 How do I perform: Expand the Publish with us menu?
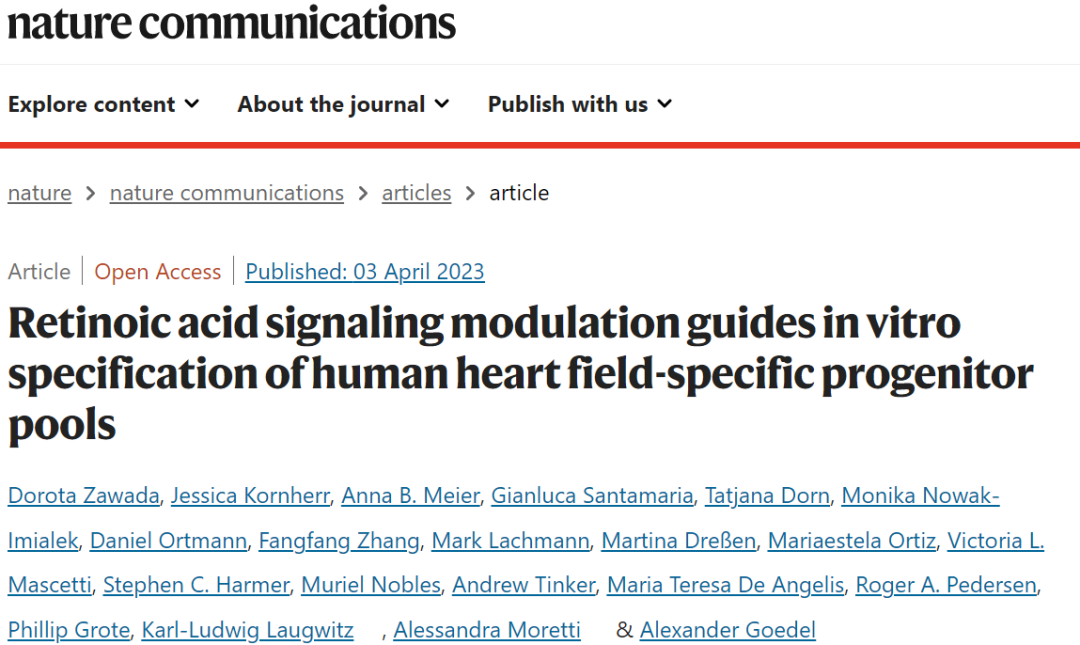point(579,104)
